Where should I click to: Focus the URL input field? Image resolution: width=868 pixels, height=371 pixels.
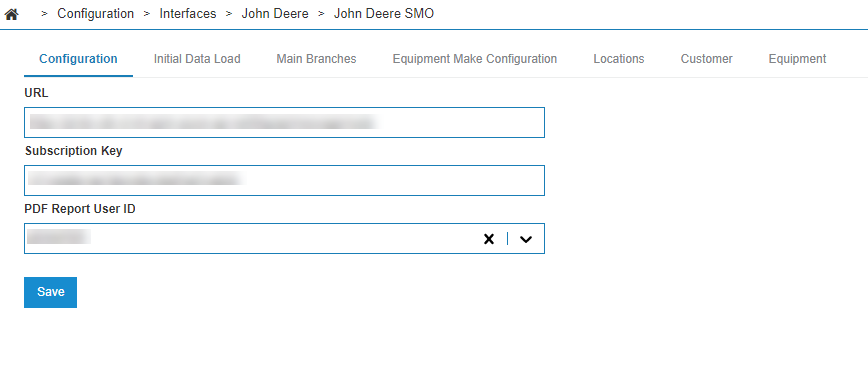point(284,122)
